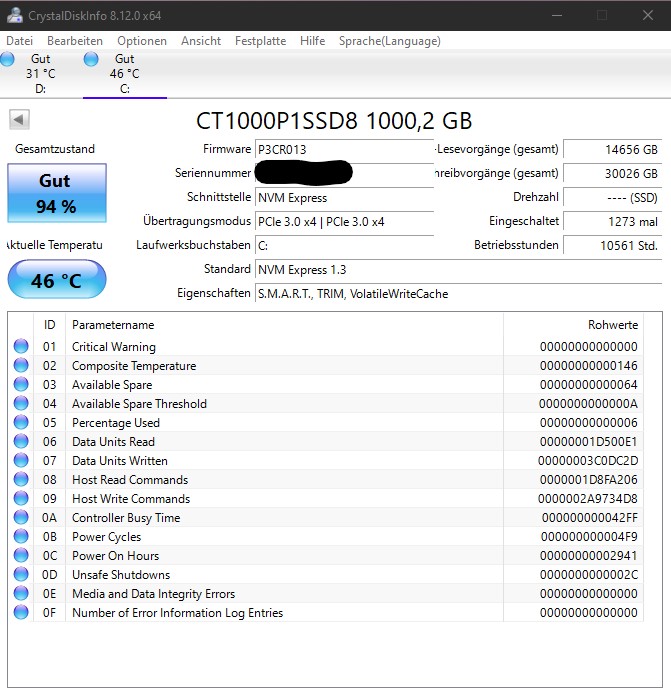The height and width of the screenshot is (696, 671).
Task: Click the Lesevorgänge value 14656 GB
Action: [x=612, y=150]
